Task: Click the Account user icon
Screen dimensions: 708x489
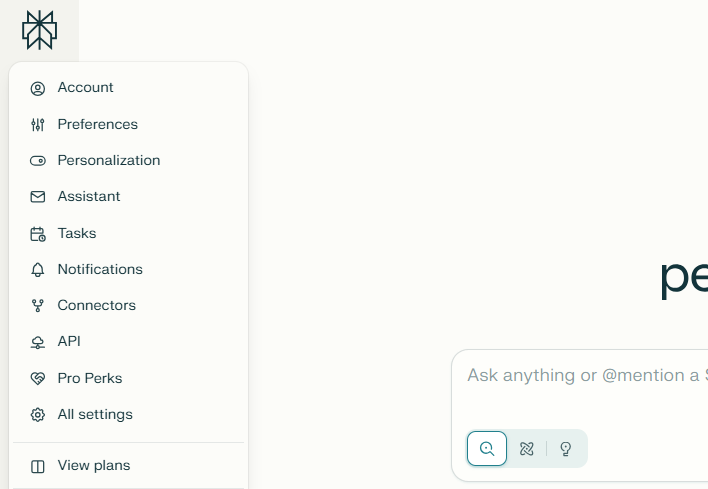Action: (x=38, y=88)
